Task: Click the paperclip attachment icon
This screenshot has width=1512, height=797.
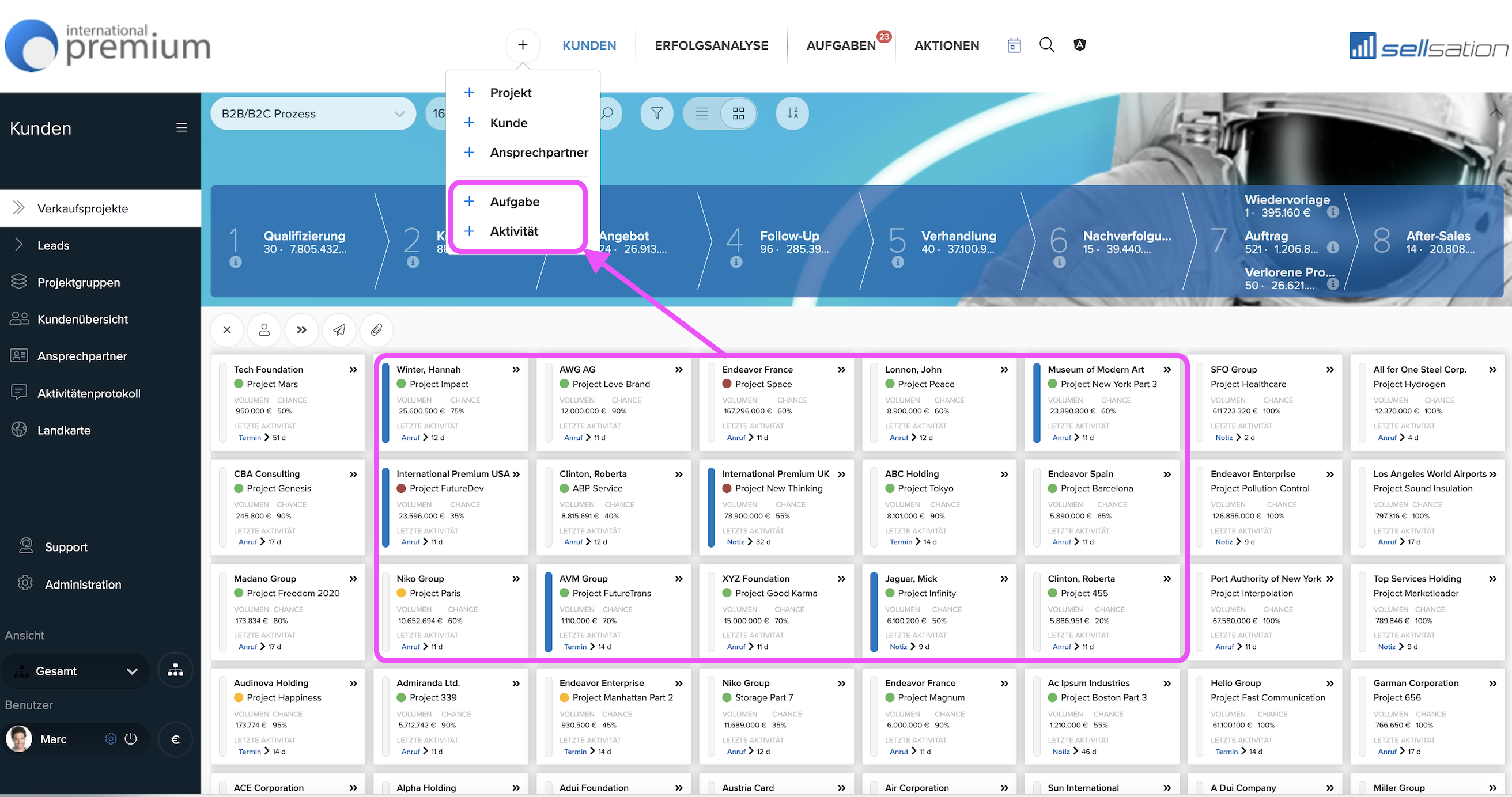Action: [376, 329]
